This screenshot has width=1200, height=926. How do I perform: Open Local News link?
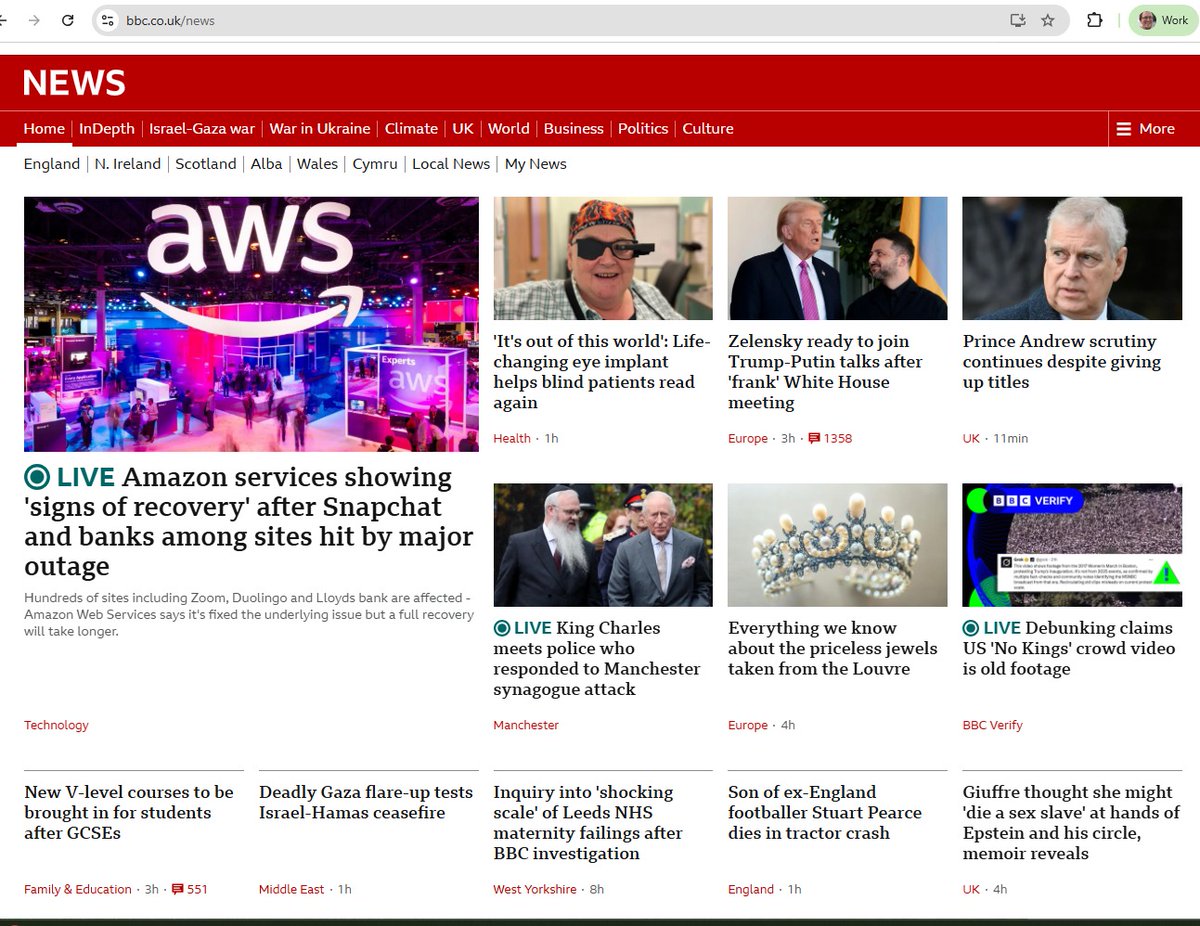click(x=451, y=164)
